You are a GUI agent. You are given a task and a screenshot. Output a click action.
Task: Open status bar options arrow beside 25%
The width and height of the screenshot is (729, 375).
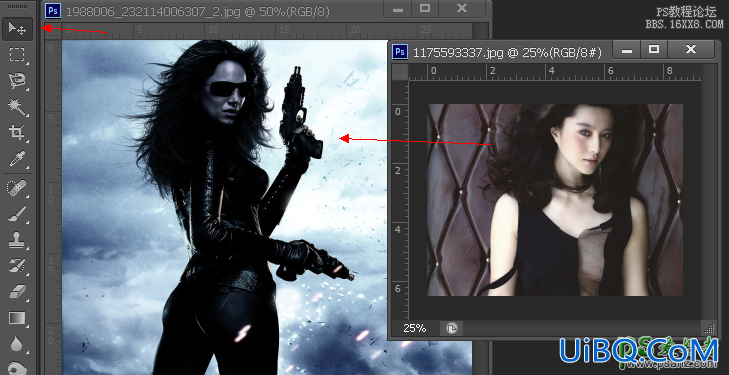(451, 329)
